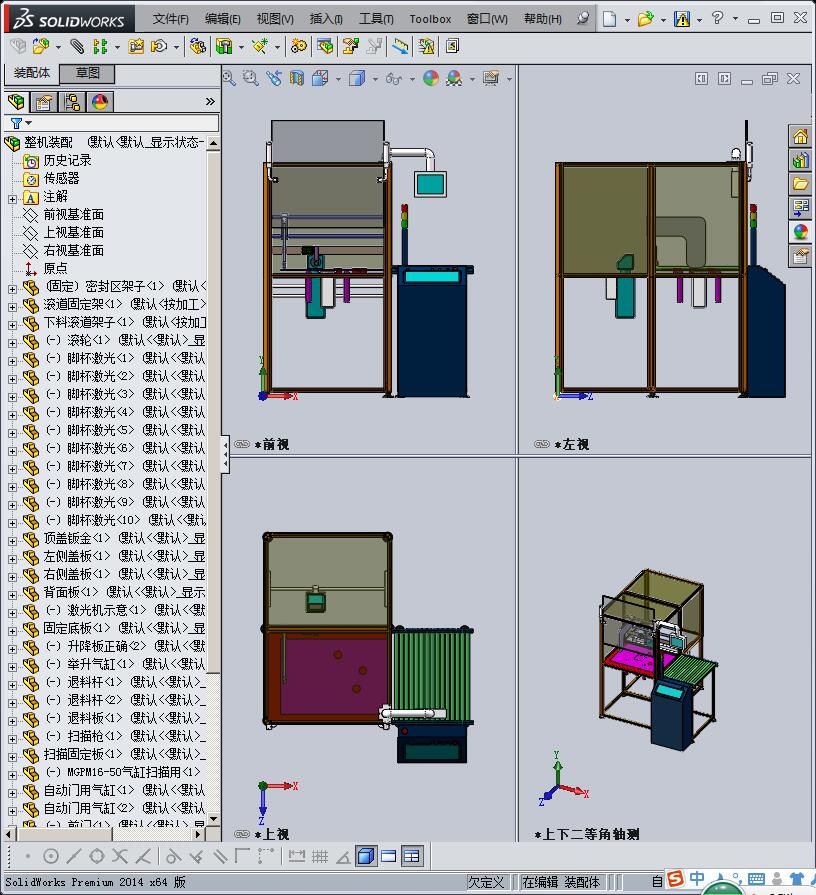The image size is (816, 895).
Task: Open View Orientation dropdown arrow
Action: pos(338,79)
